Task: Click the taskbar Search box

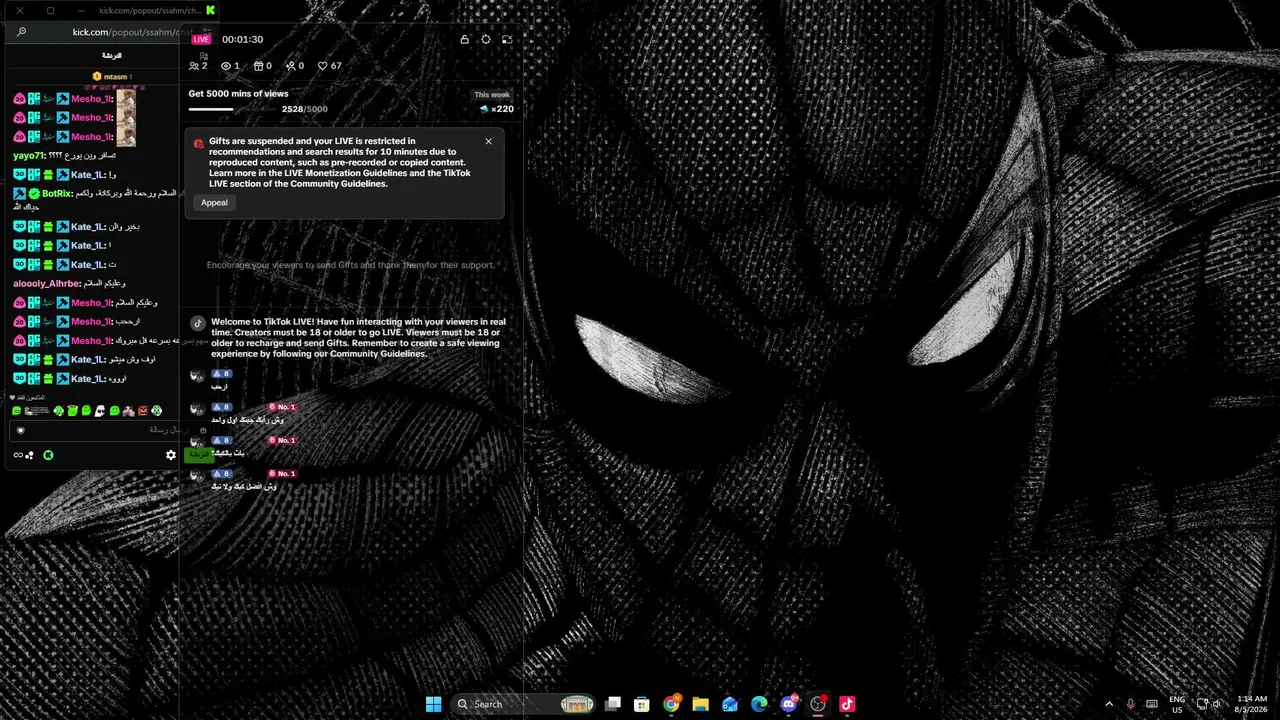Action: coord(523,704)
